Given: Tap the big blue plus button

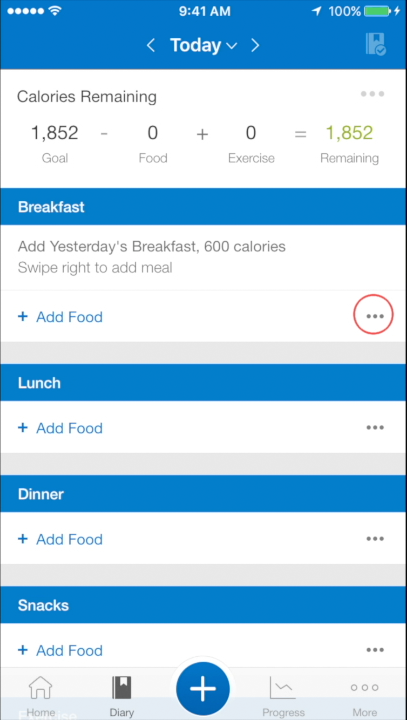Looking at the screenshot, I should (x=203, y=689).
